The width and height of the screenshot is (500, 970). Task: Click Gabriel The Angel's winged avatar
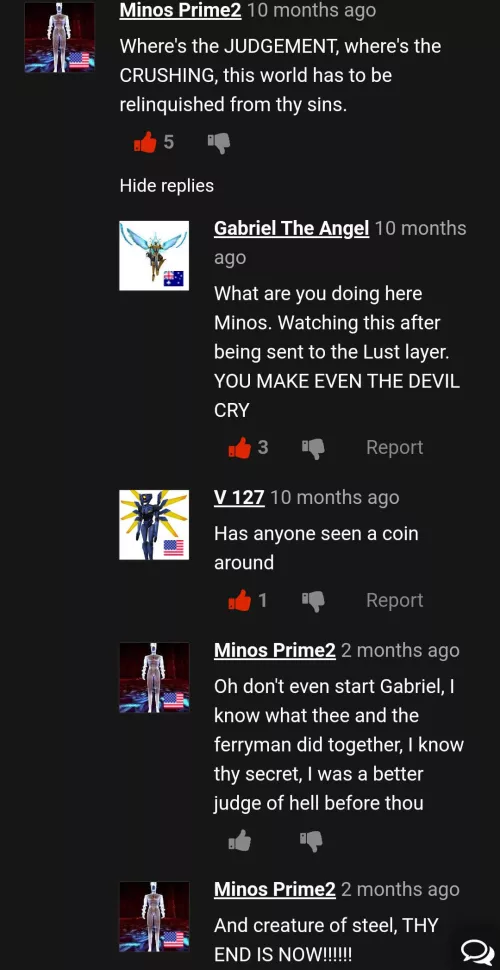click(x=154, y=255)
